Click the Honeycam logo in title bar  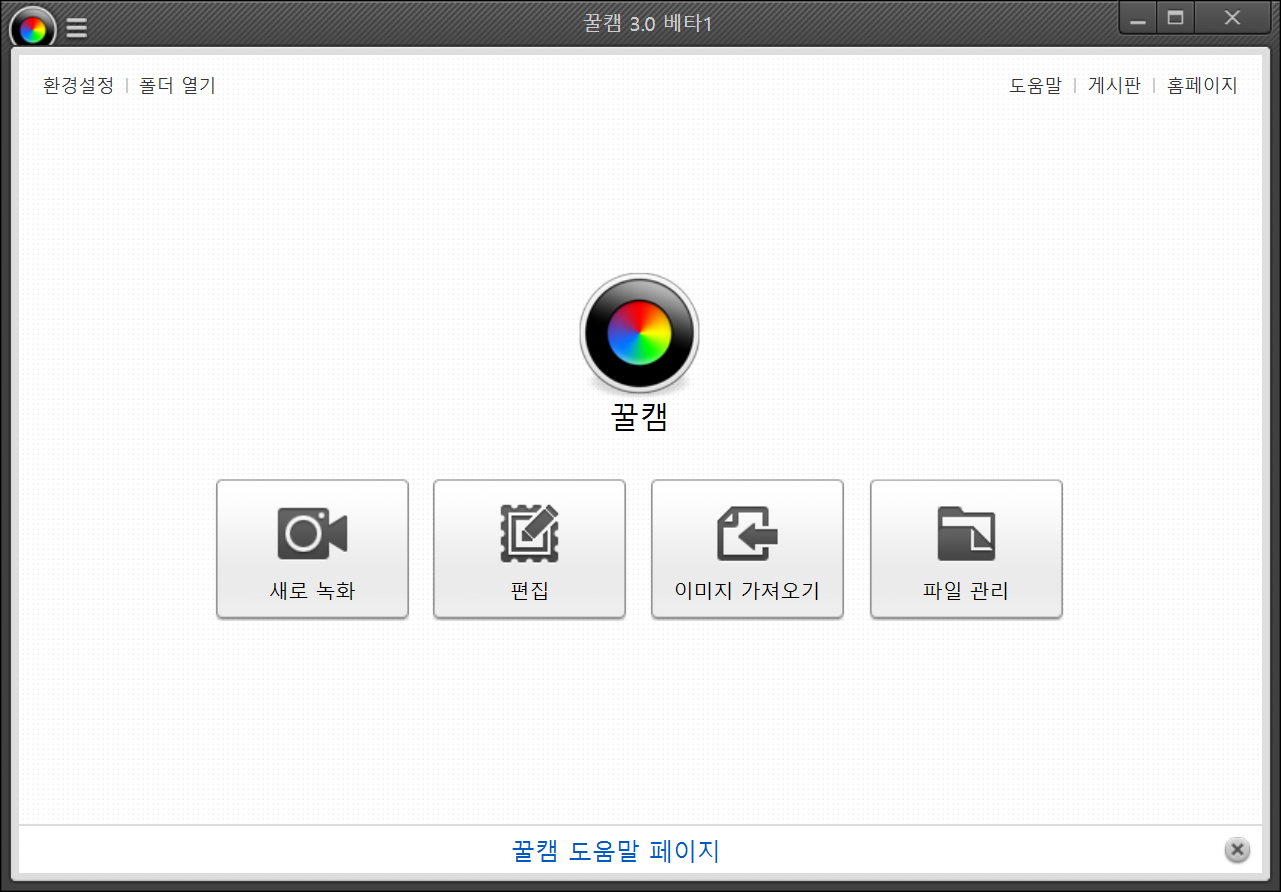point(32,29)
